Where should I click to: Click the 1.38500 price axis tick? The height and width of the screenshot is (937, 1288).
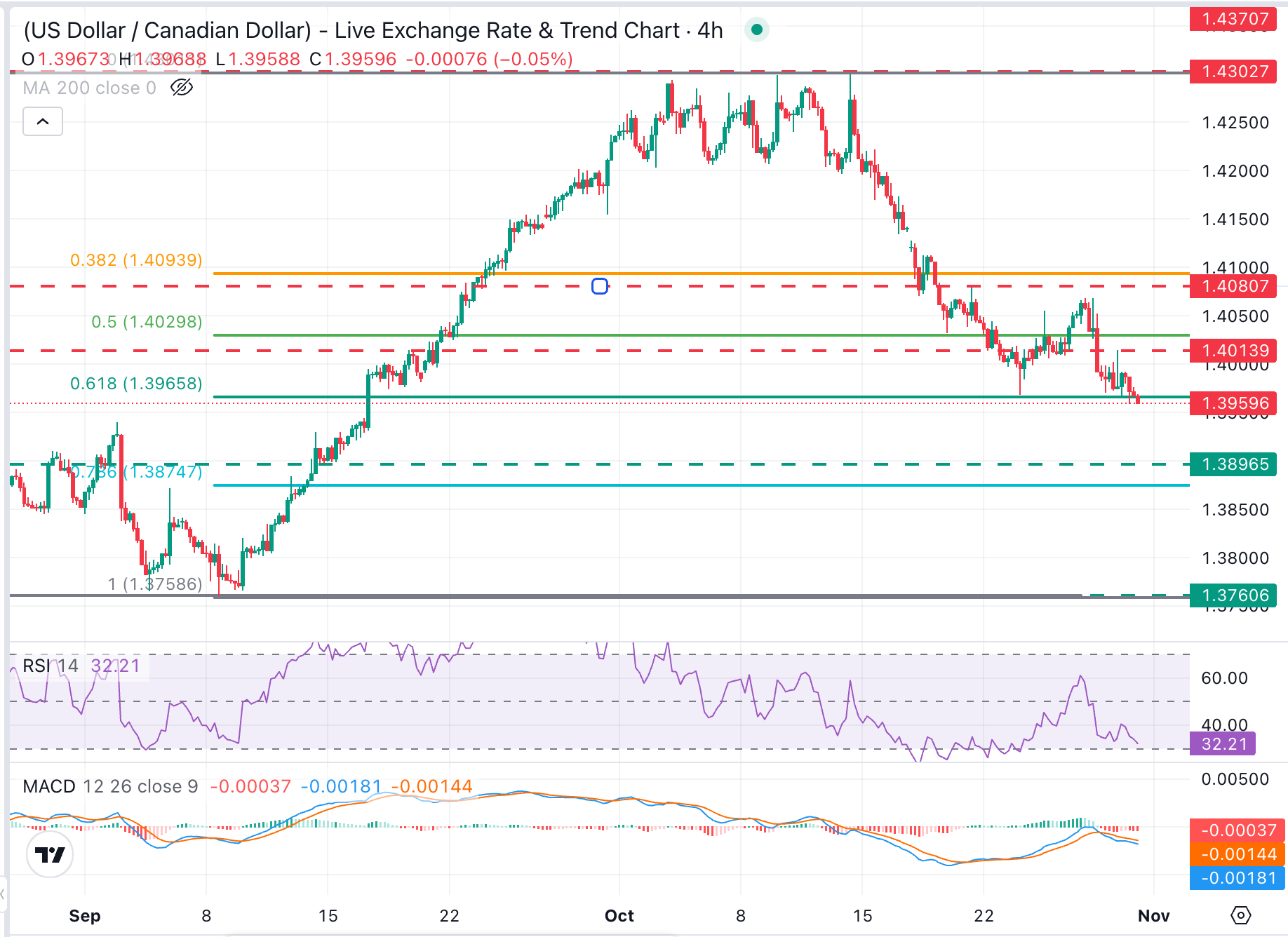1235,510
